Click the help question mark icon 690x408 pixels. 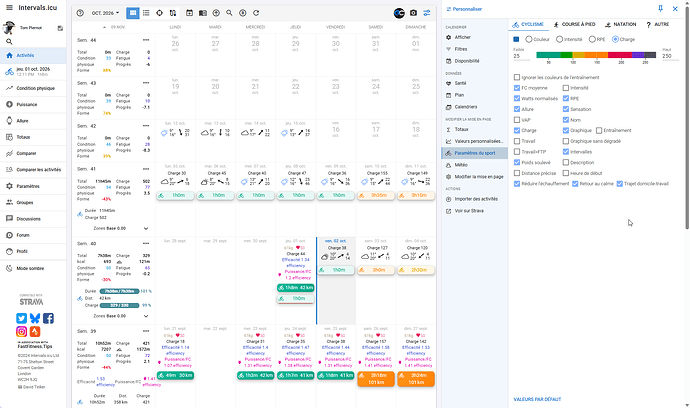80,13
